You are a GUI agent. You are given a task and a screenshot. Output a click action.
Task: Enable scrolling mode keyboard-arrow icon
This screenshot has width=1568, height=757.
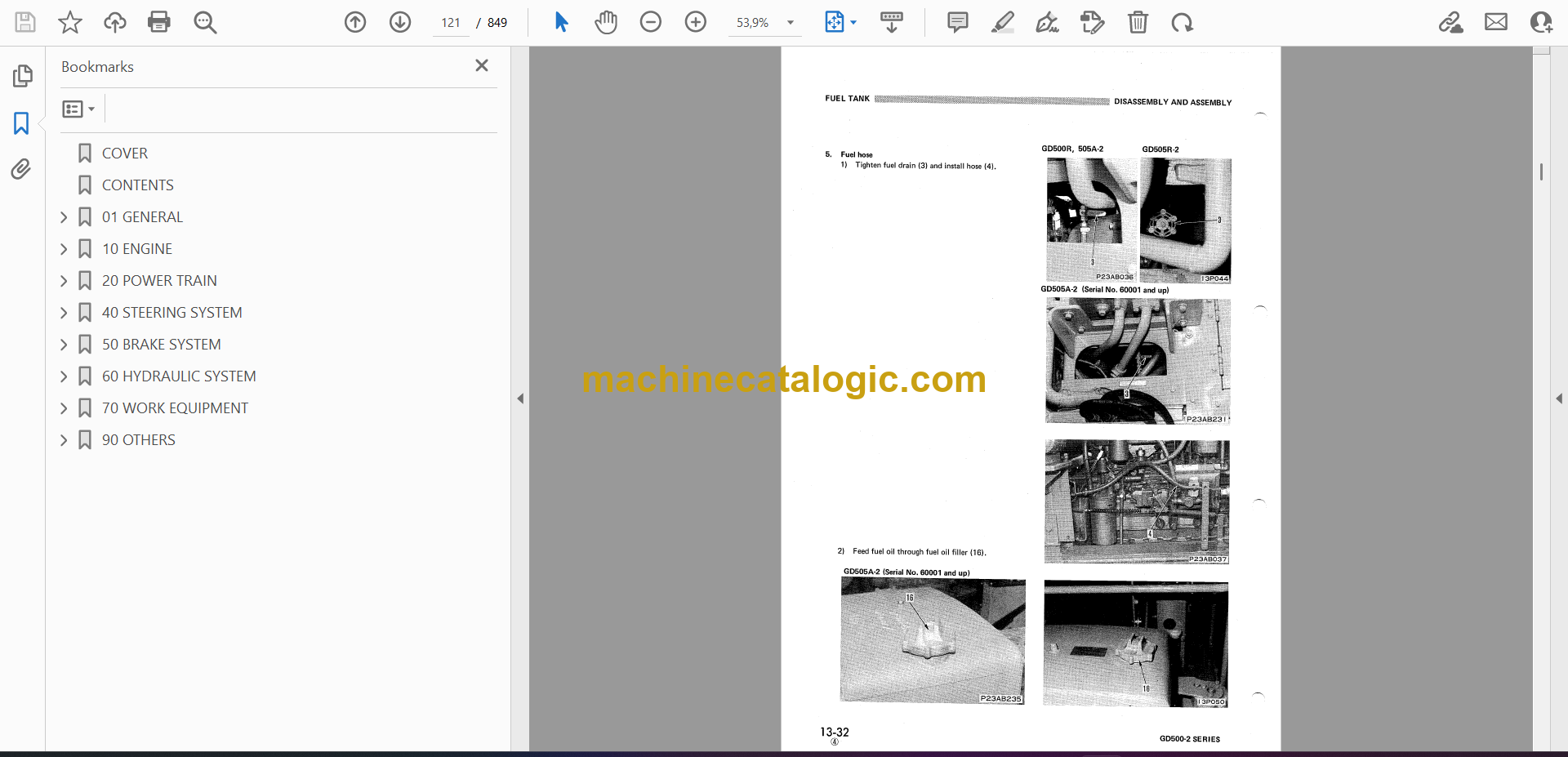click(x=892, y=22)
